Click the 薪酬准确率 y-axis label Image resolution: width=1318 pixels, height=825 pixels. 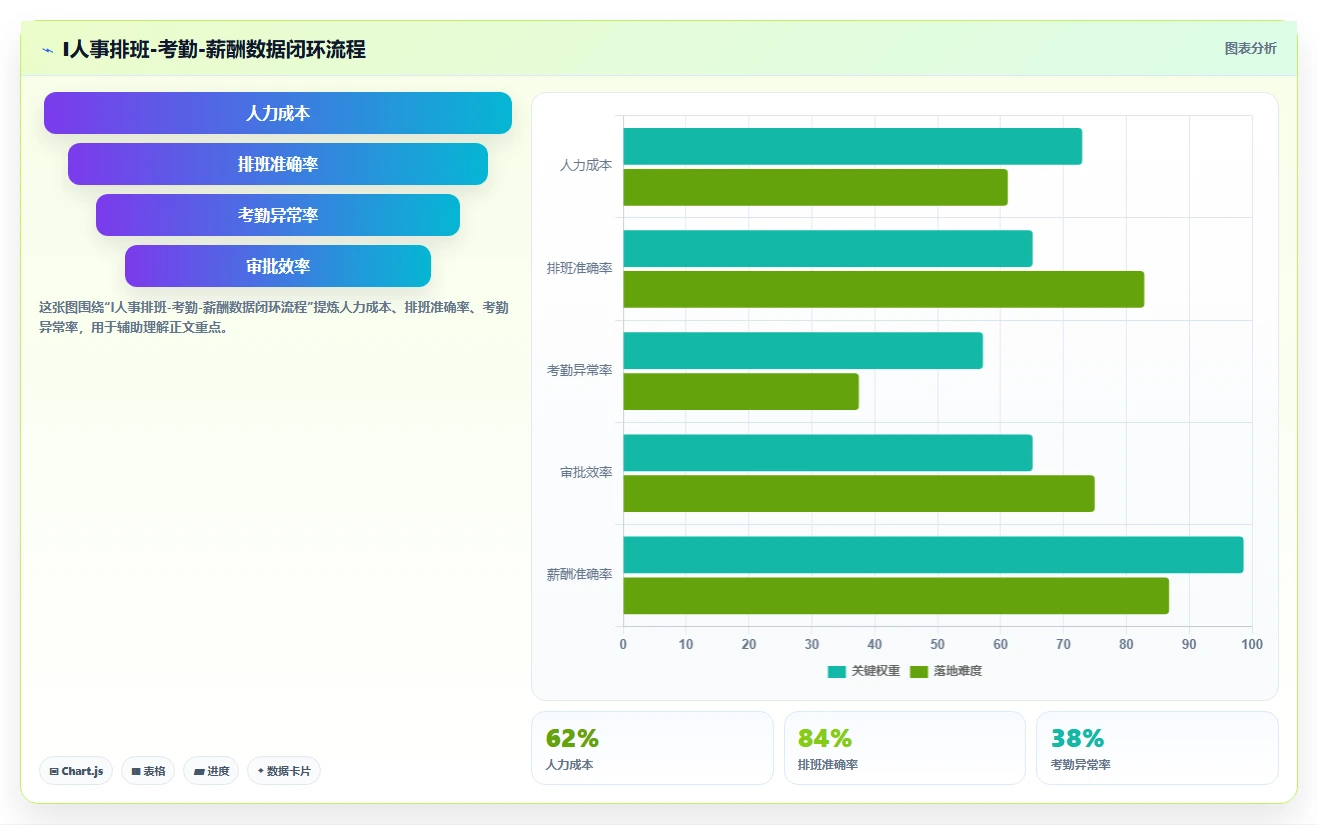579,575
